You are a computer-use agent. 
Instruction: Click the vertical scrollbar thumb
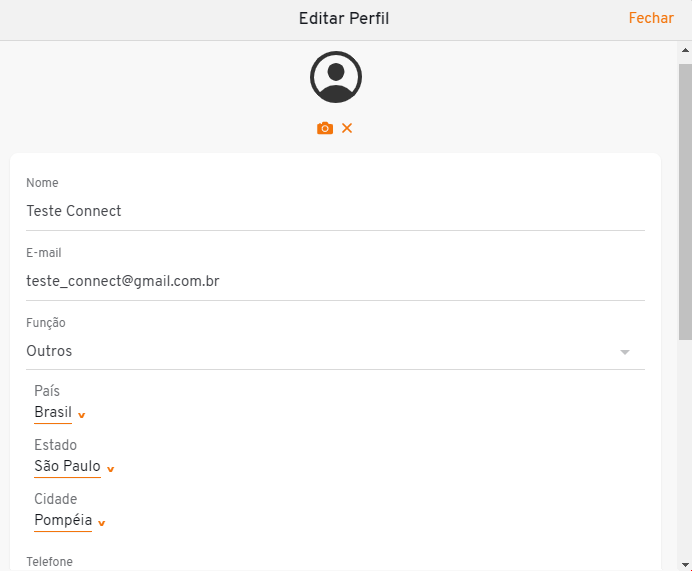[685, 202]
